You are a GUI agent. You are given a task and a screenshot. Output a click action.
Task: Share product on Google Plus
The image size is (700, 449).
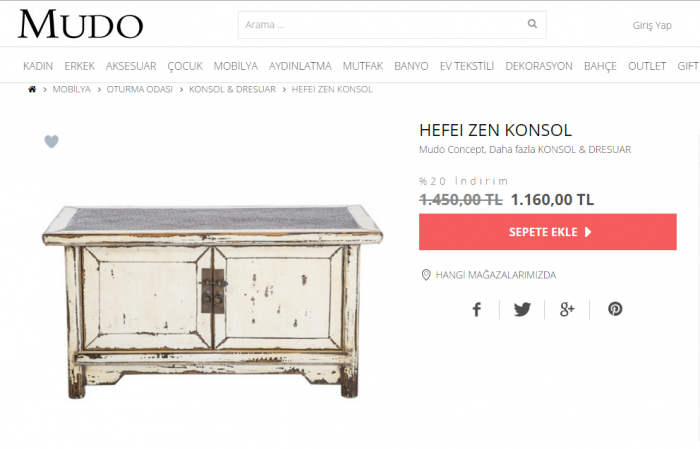point(567,309)
